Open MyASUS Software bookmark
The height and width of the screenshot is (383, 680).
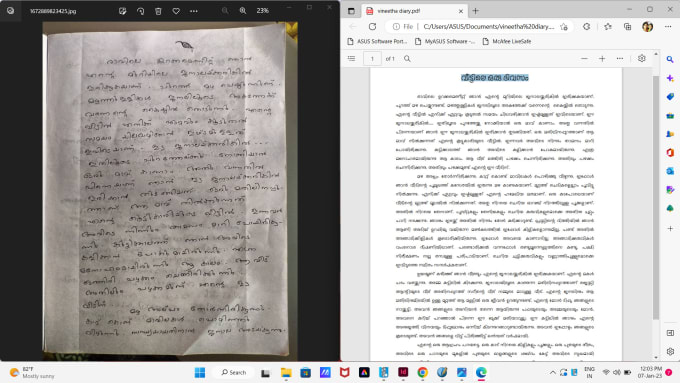point(445,41)
